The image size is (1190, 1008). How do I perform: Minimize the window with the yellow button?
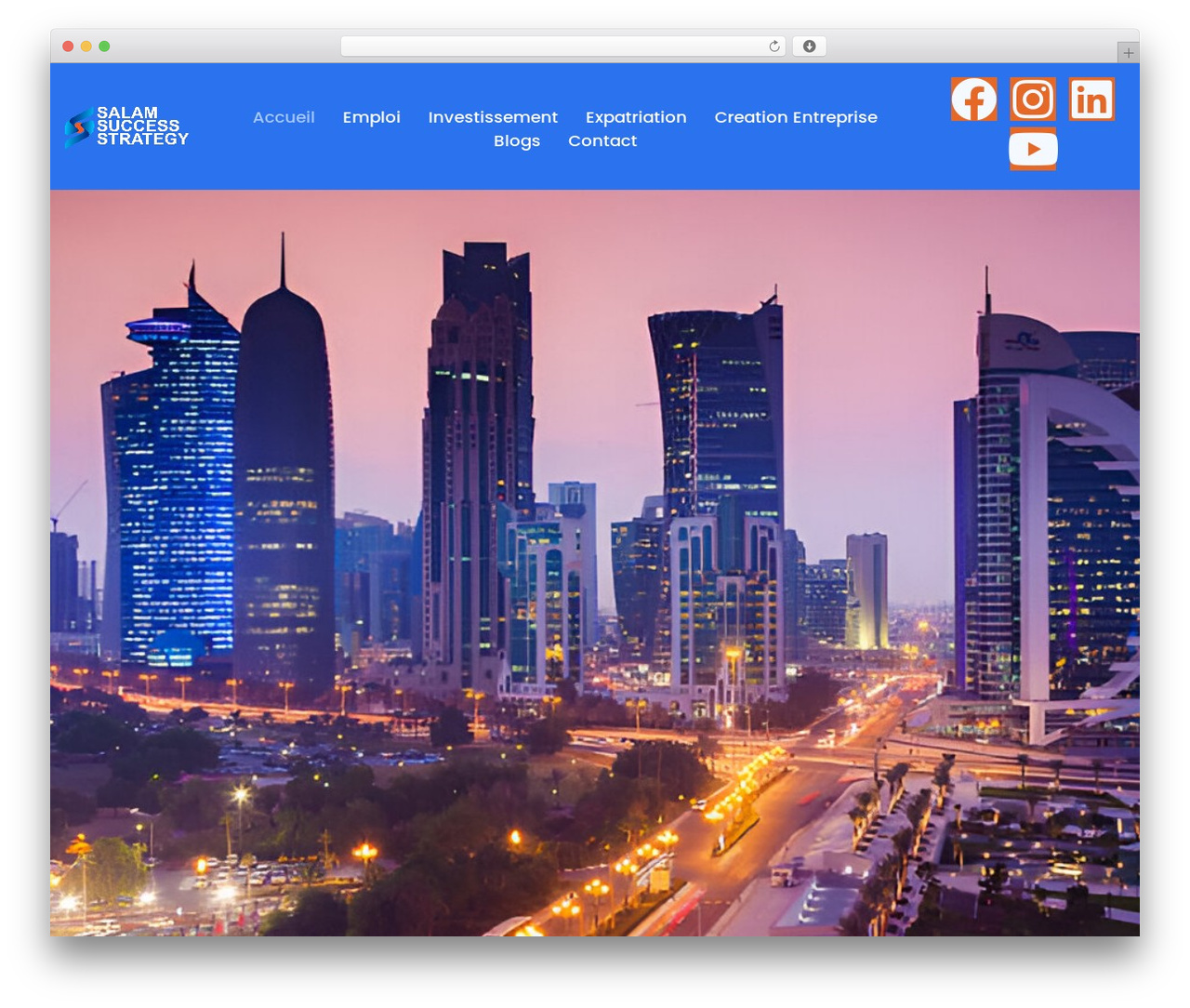(x=86, y=46)
